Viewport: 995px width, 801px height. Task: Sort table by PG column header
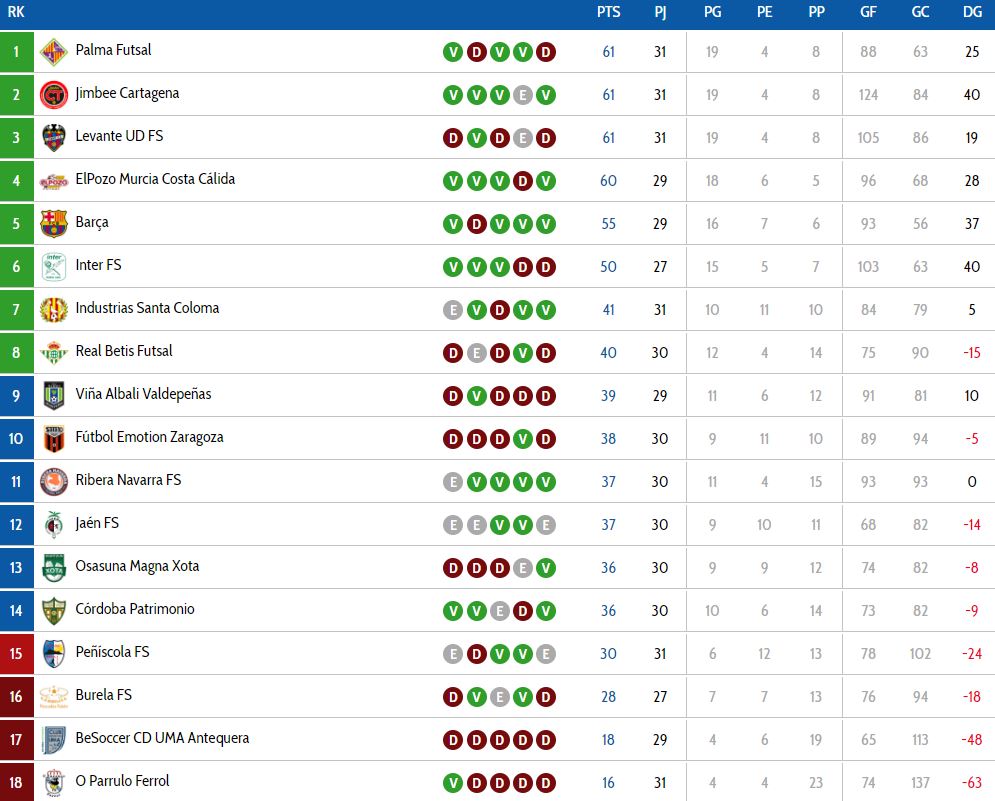point(712,12)
